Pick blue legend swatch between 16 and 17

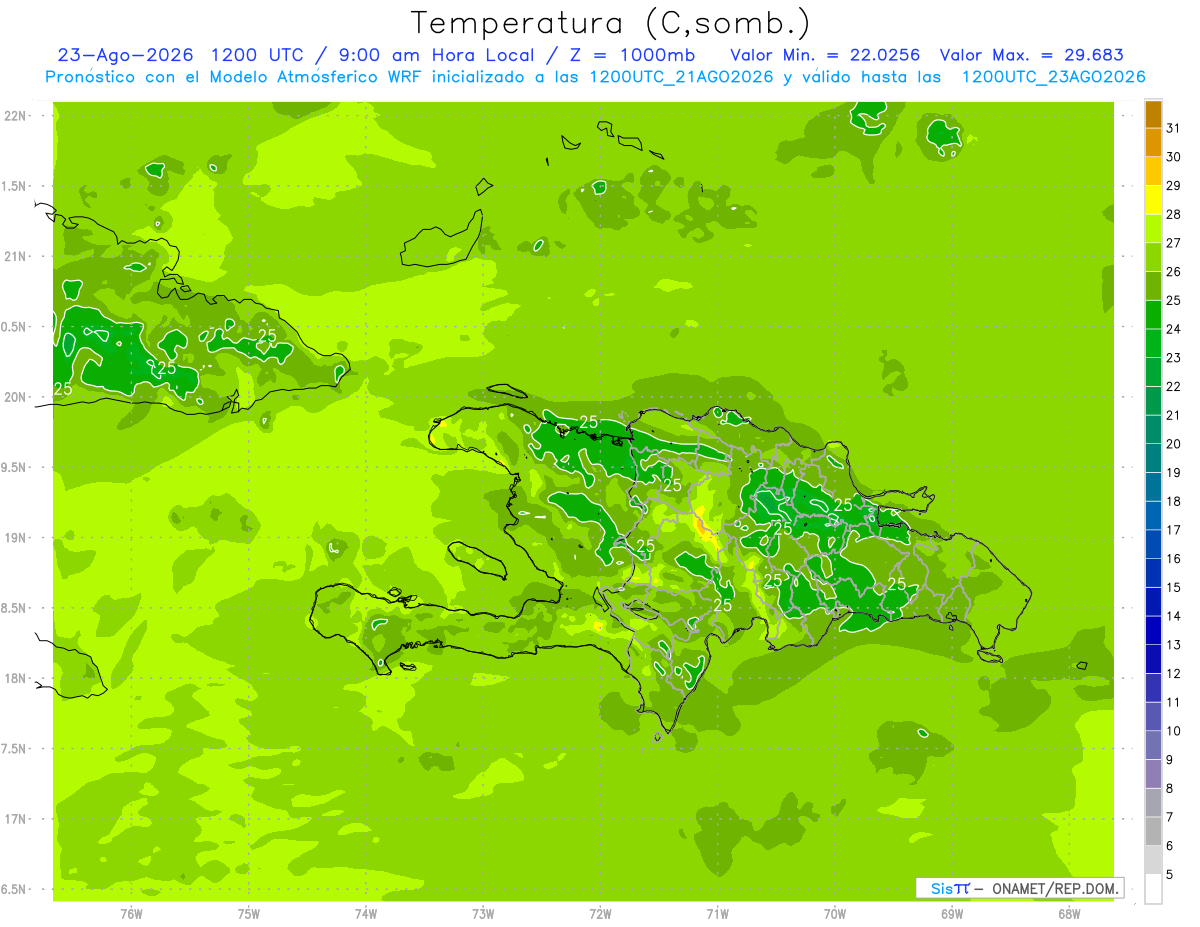click(1153, 544)
